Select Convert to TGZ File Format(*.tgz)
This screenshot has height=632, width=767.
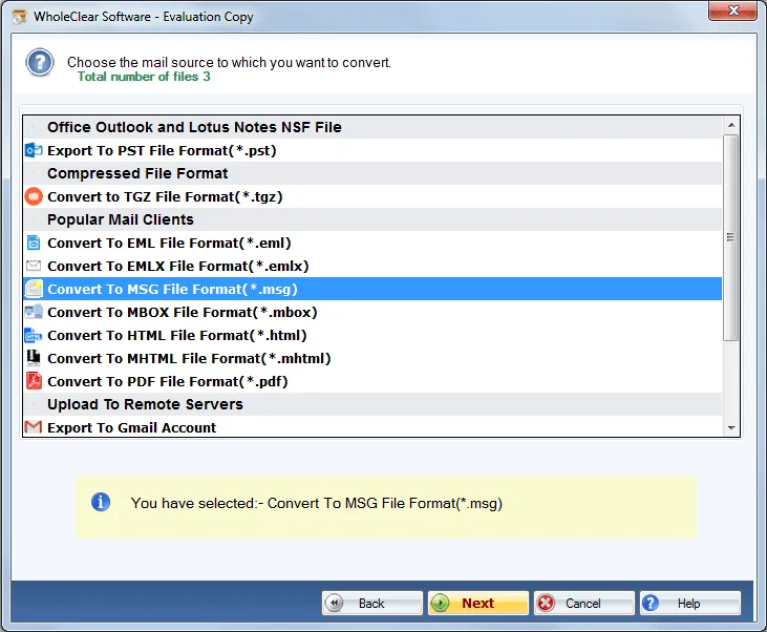[372, 197]
